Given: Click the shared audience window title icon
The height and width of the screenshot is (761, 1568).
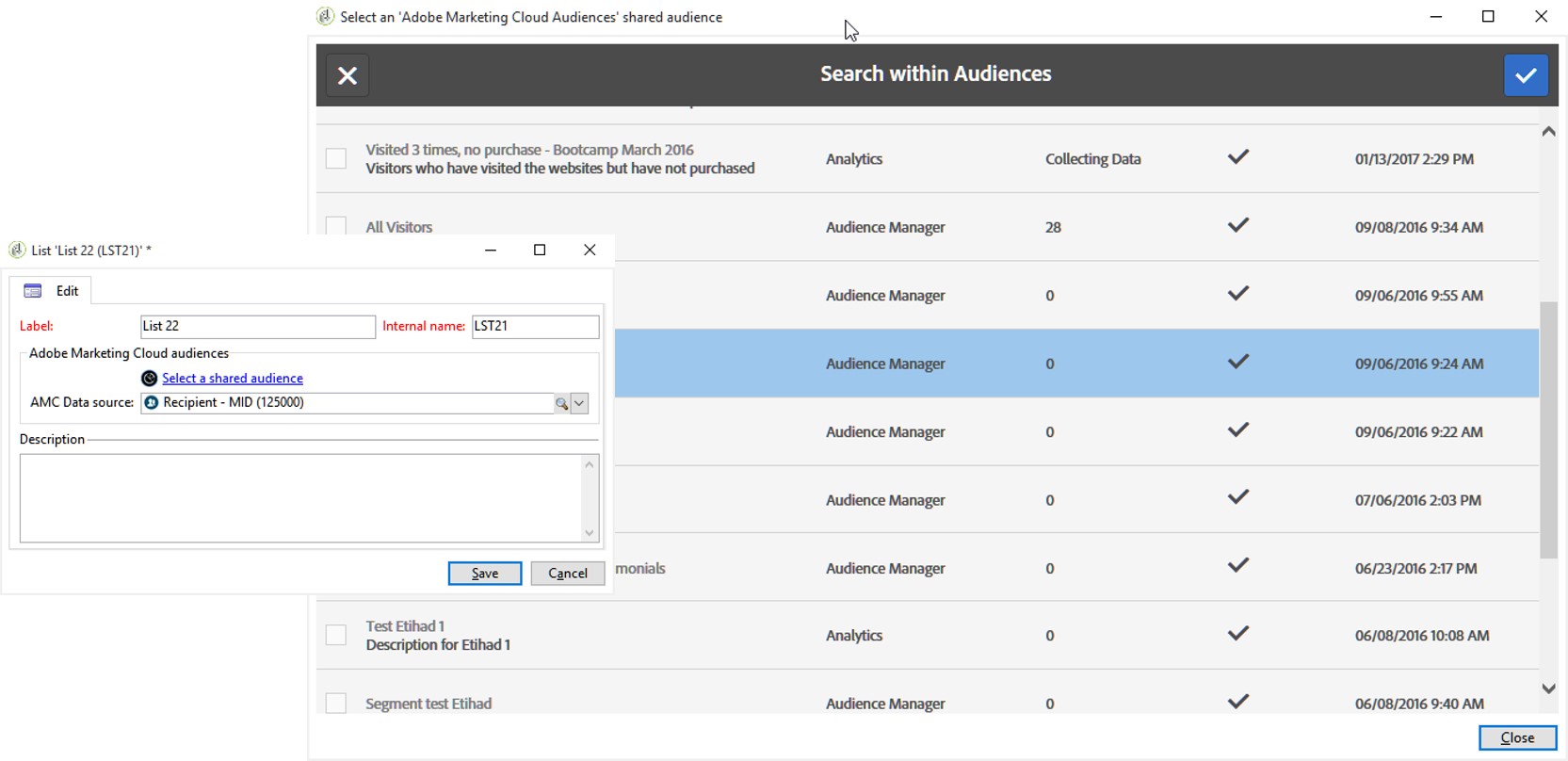Looking at the screenshot, I should click(x=325, y=17).
